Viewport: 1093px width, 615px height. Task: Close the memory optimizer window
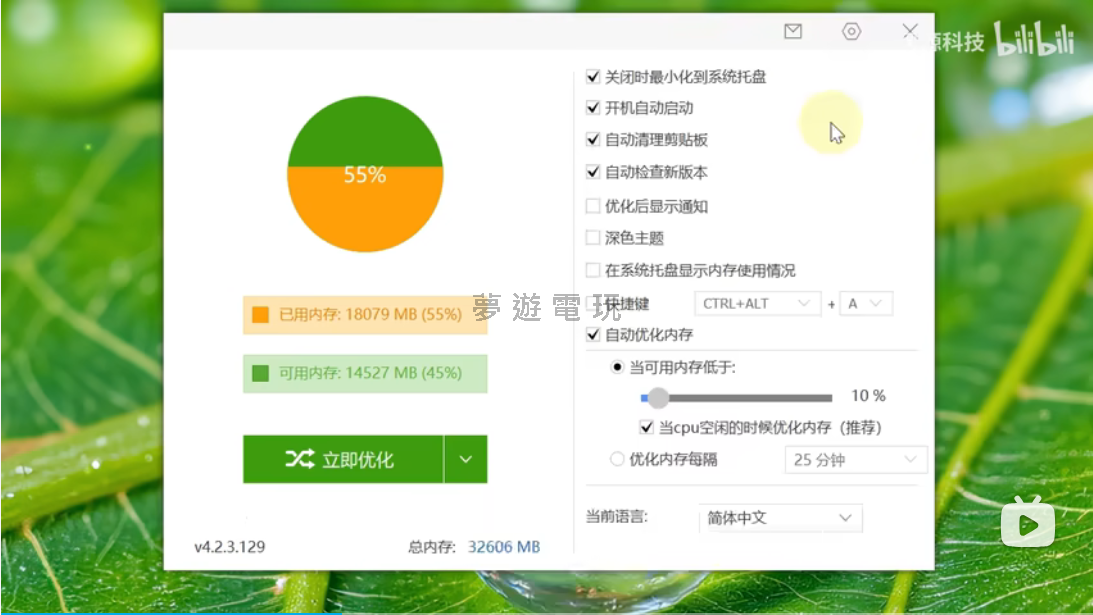[x=909, y=31]
